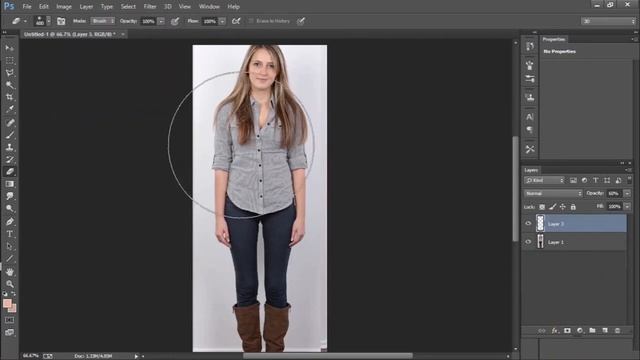Select the Eyedropper tool
This screenshot has height=360, width=640.
pyautogui.click(x=9, y=109)
